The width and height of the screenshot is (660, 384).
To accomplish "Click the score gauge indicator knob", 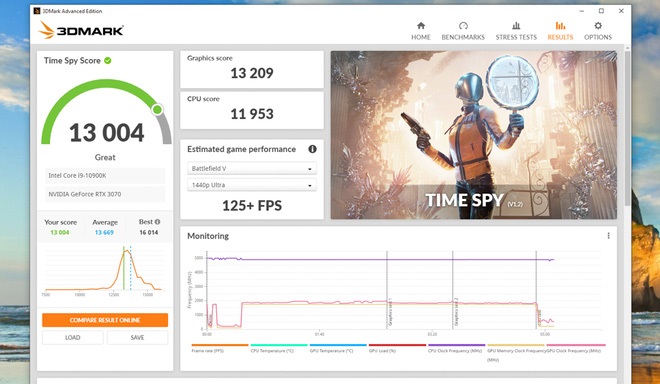I will tap(157, 109).
